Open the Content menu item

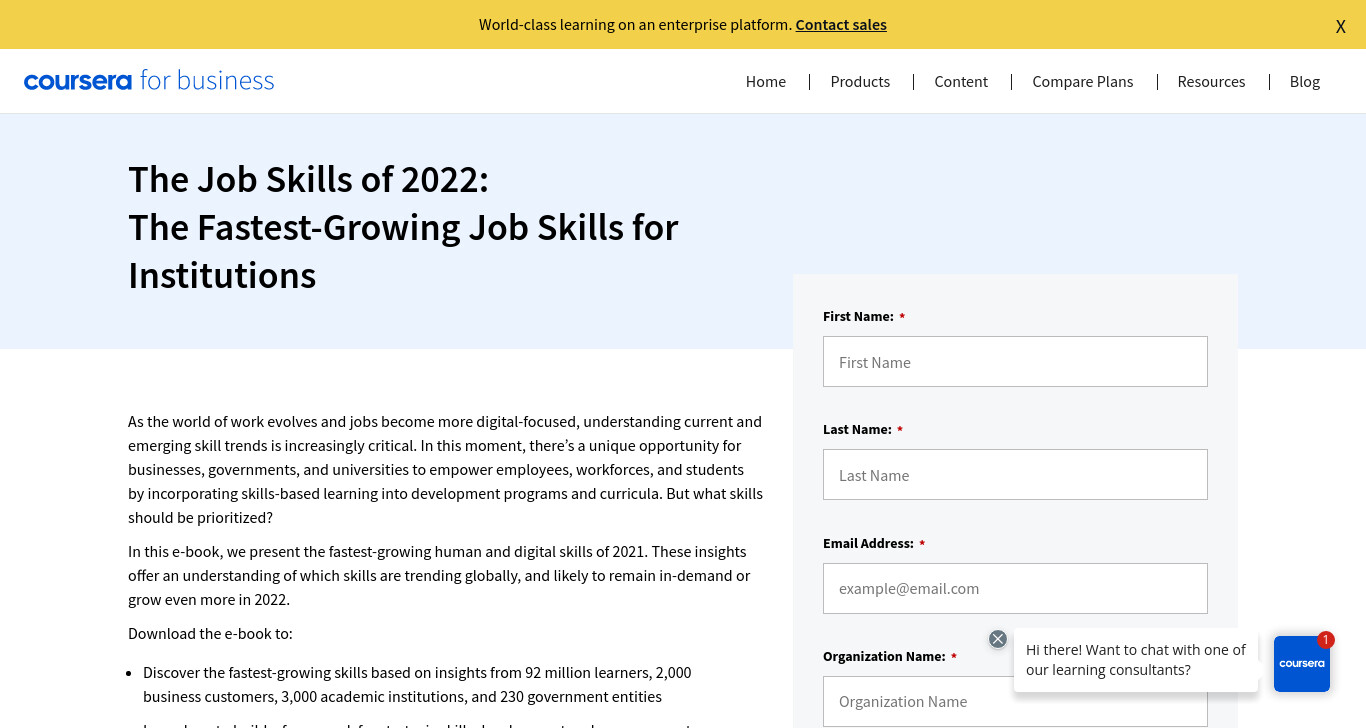[x=961, y=82]
